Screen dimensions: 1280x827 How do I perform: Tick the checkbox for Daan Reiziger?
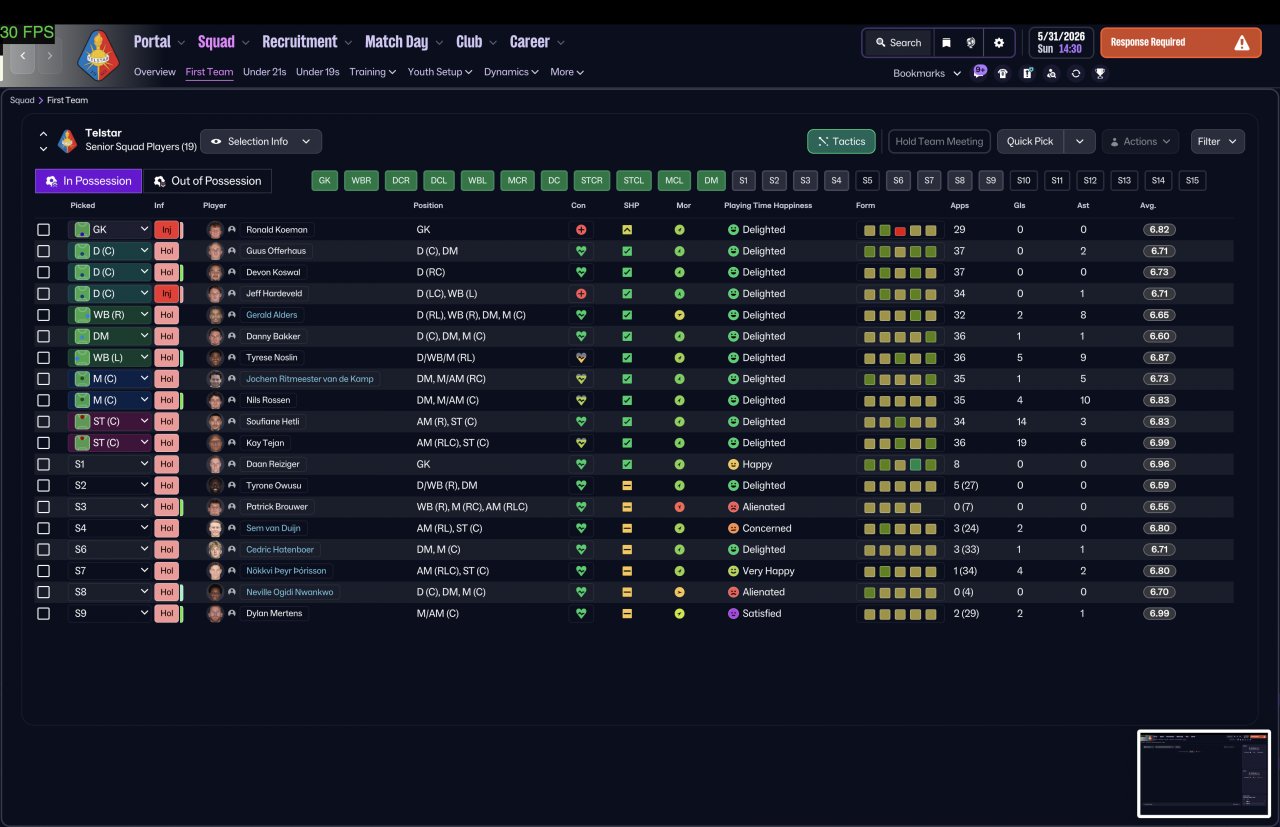(x=43, y=465)
